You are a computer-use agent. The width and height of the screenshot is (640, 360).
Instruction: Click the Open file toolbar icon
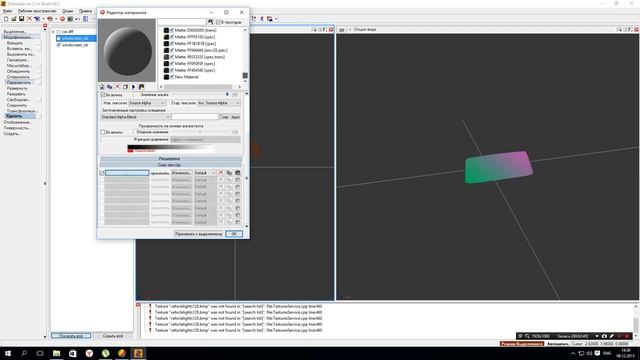point(13,19)
